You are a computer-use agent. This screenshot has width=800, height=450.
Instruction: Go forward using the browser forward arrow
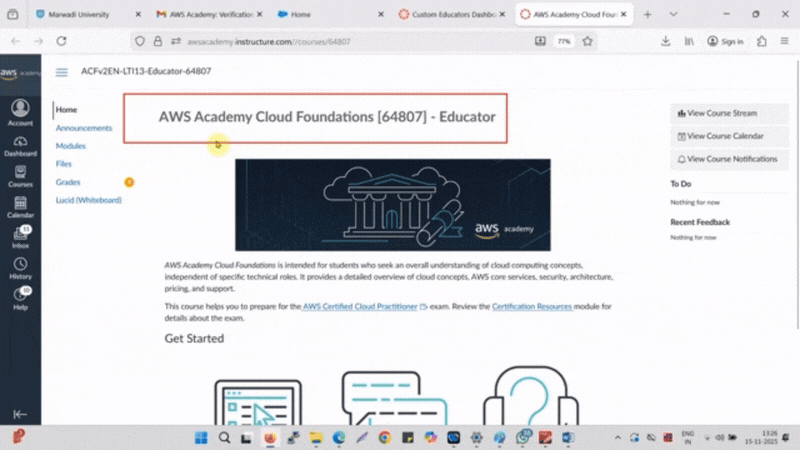(x=38, y=41)
